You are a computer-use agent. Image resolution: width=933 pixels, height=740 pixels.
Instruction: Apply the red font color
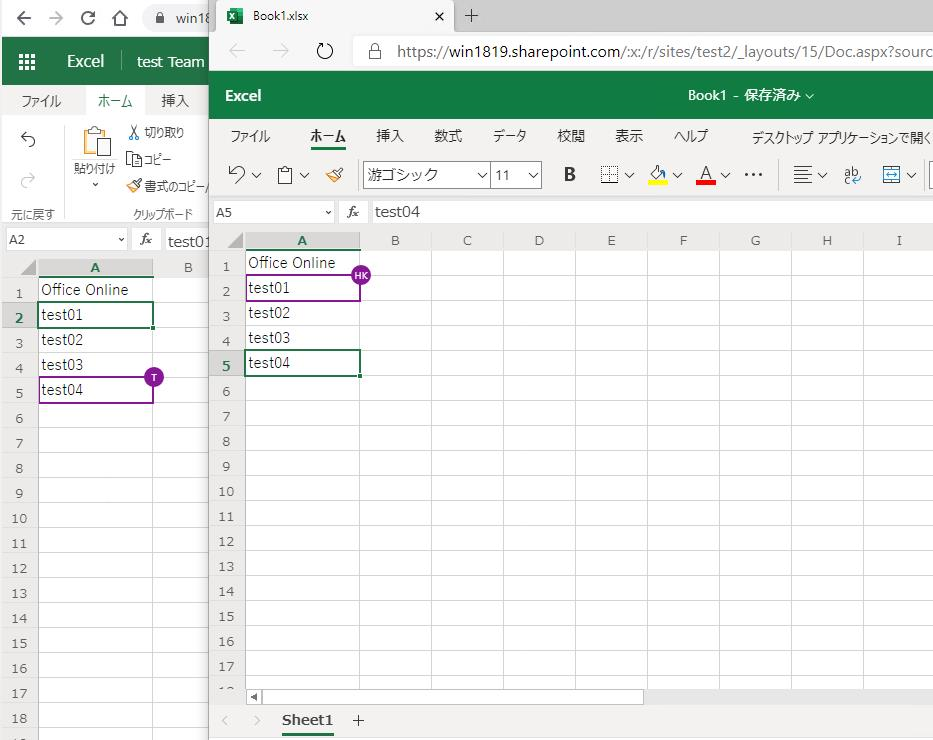(706, 175)
